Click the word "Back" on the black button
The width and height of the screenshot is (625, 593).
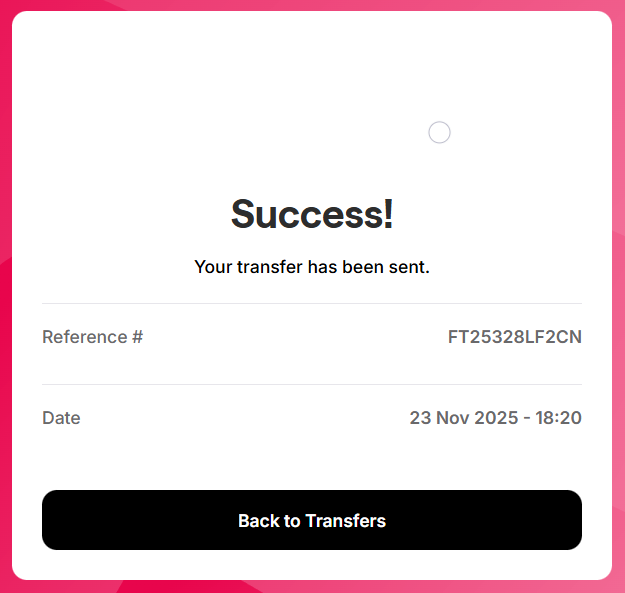(x=258, y=521)
